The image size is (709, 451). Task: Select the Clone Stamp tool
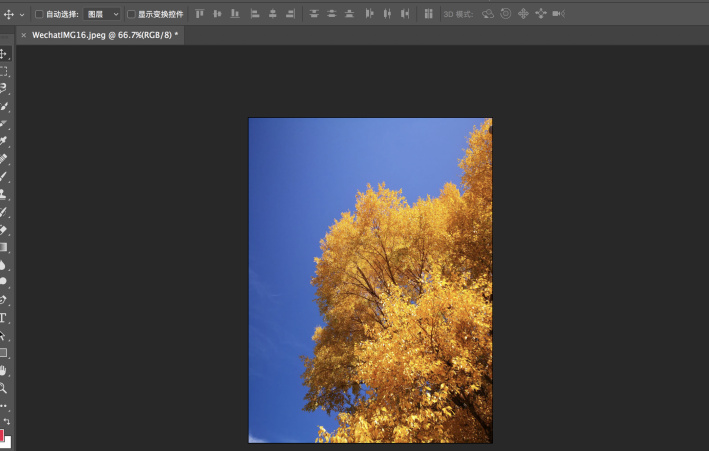click(x=3, y=194)
